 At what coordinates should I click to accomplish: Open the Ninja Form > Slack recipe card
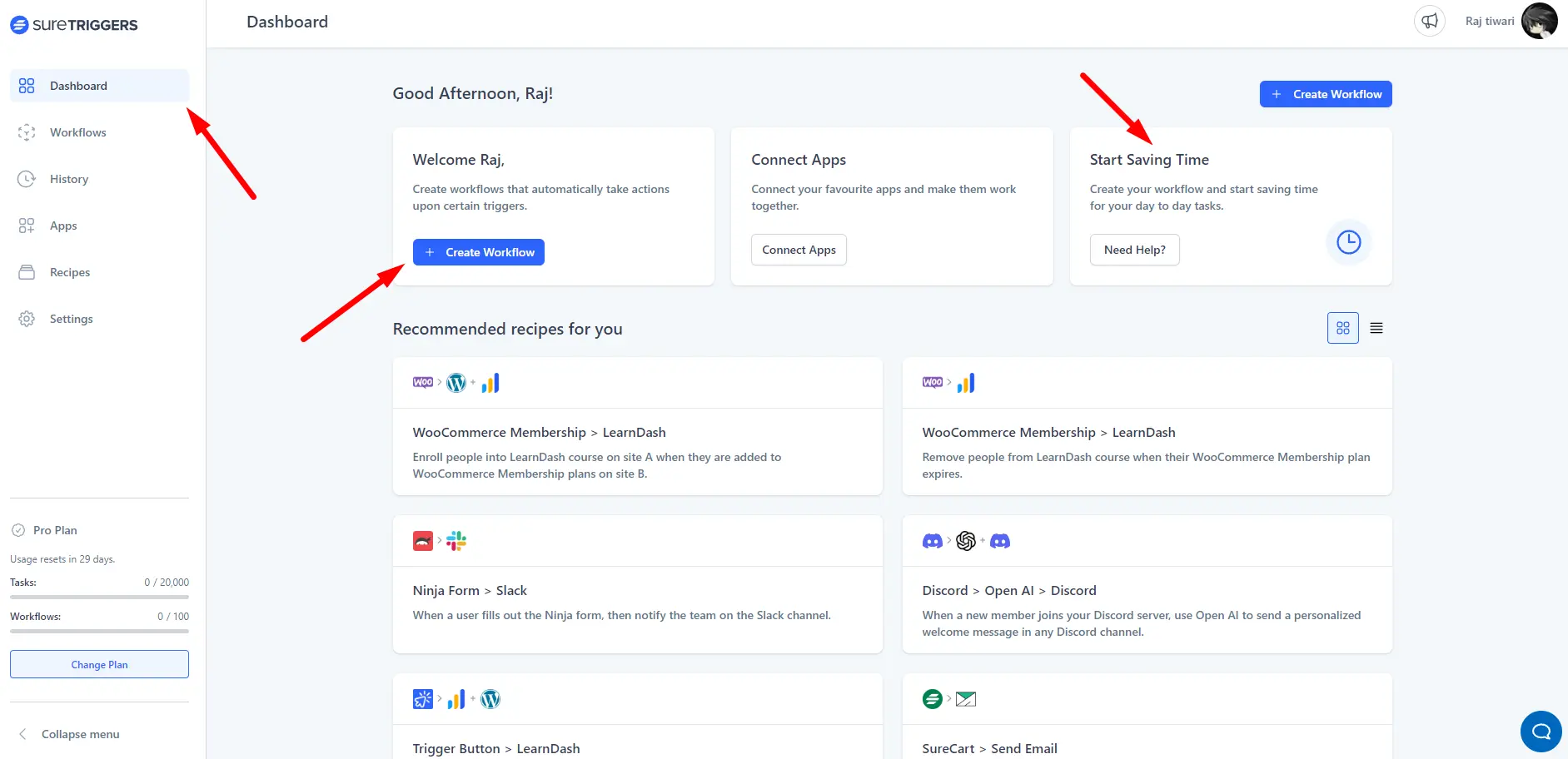coord(637,591)
